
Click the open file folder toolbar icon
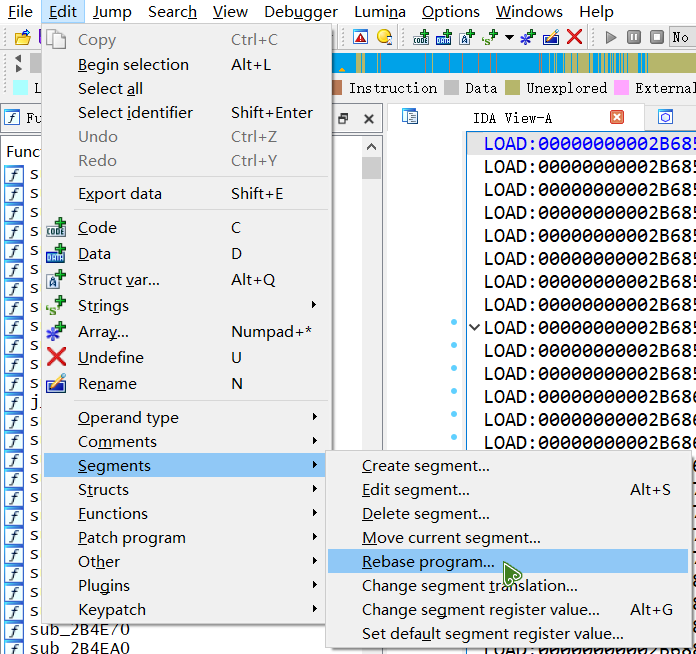tap(22, 37)
